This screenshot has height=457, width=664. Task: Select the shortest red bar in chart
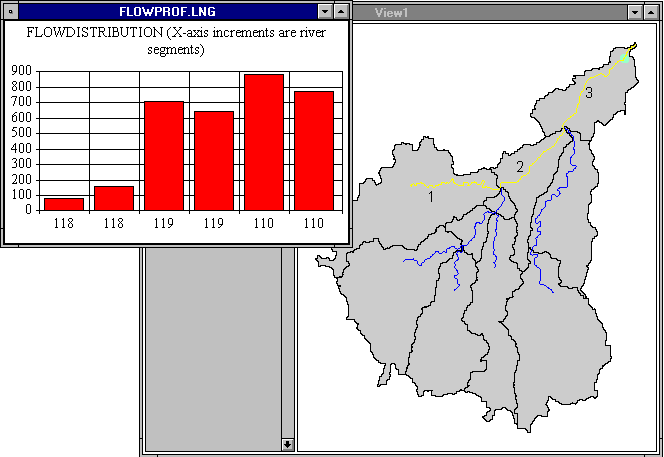pyautogui.click(x=64, y=204)
